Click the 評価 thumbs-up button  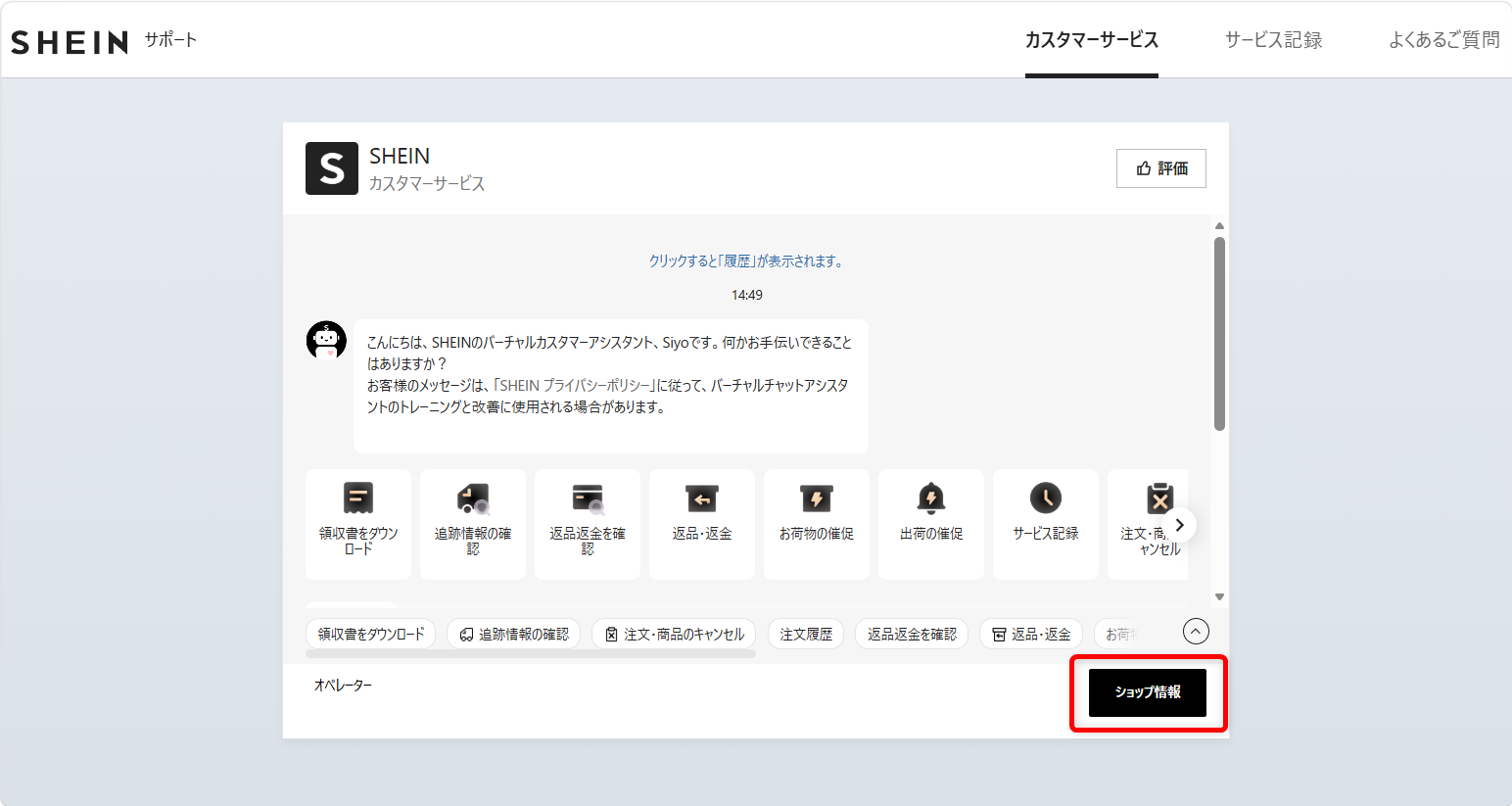[x=1161, y=168]
